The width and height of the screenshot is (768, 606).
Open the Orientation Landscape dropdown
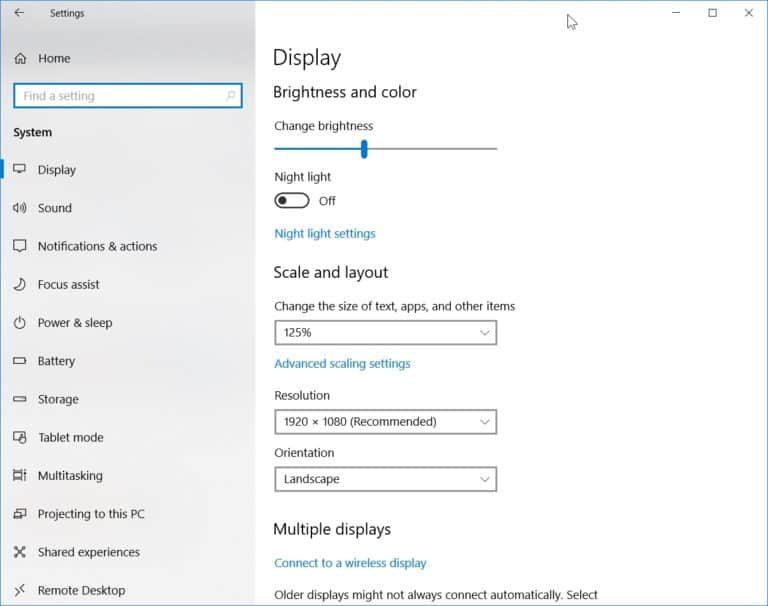pos(385,479)
